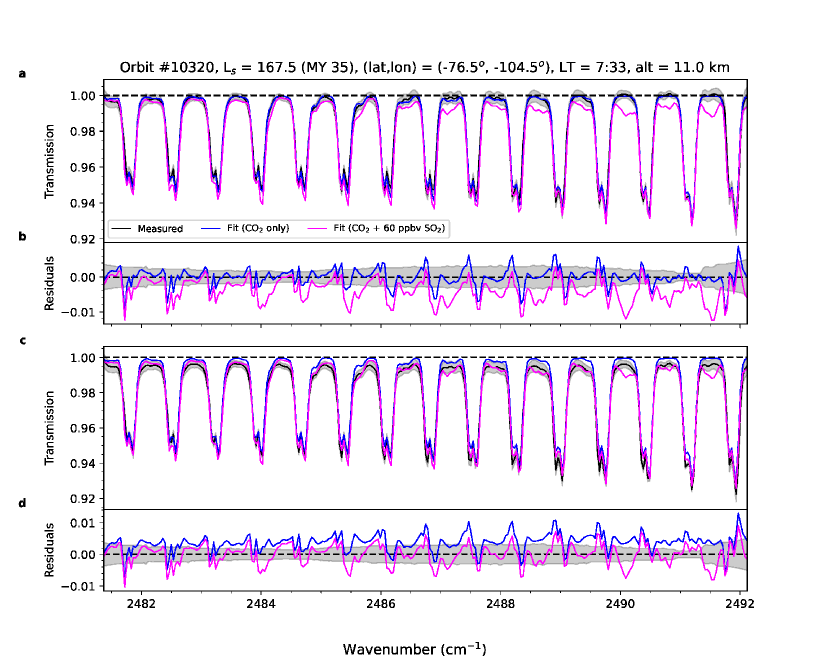Image resolution: width=830 pixels, height=664 pixels.
Task: Pick the magenta line sample in the legend
Action: [x=317, y=229]
